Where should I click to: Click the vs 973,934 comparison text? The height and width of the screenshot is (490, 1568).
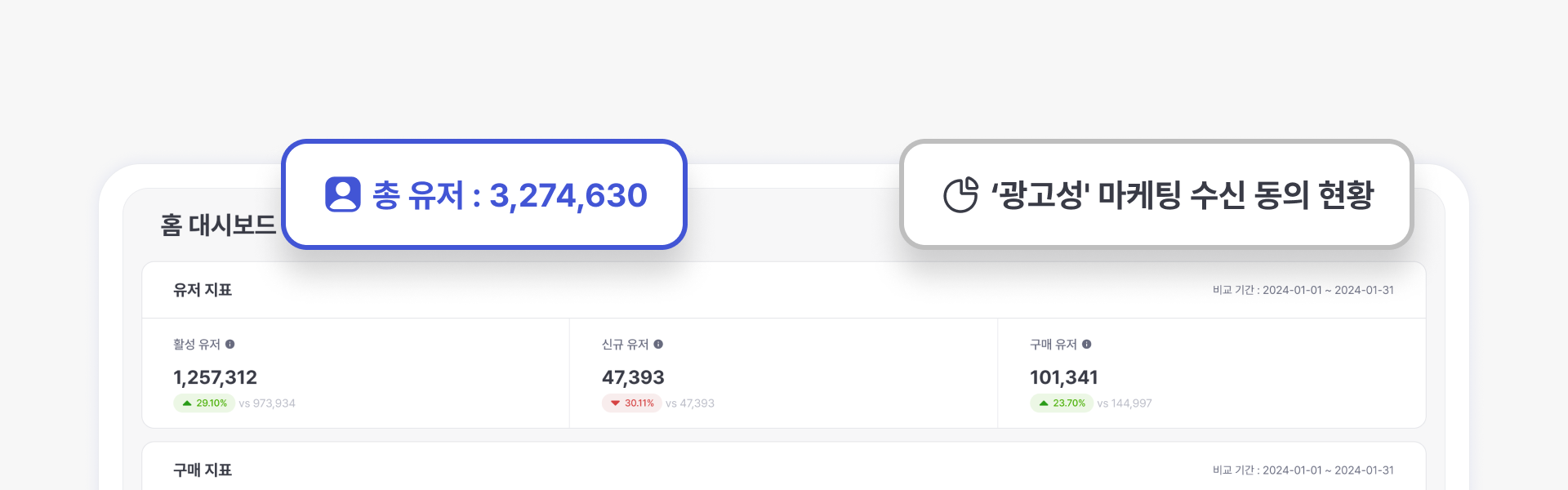pyautogui.click(x=267, y=403)
